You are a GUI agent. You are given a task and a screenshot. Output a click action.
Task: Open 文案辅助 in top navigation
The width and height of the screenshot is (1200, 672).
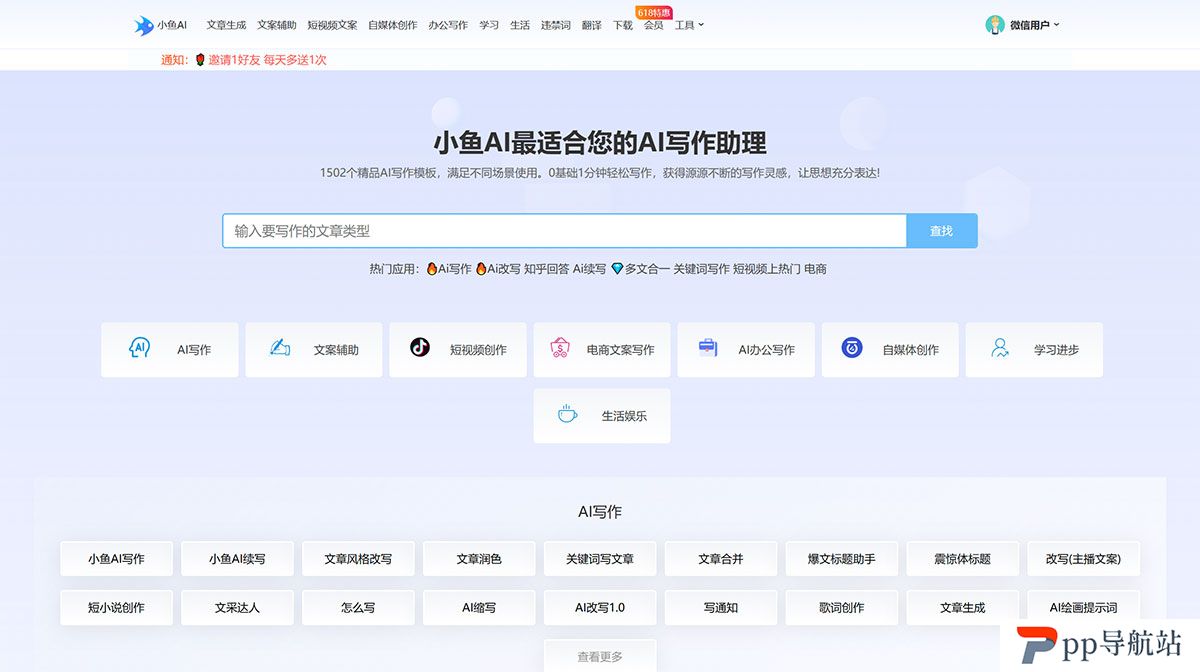[x=277, y=25]
